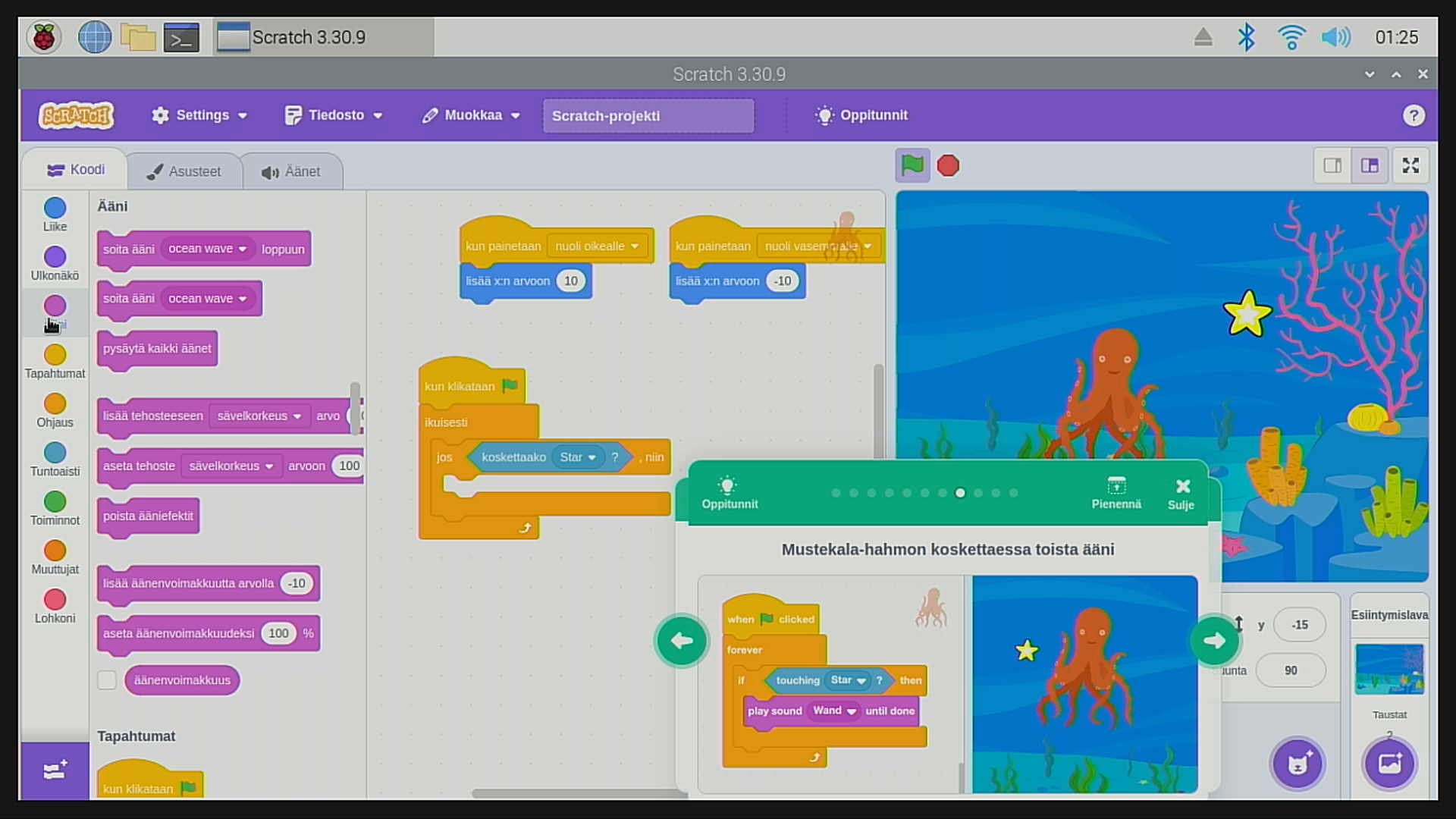Select the Toiminnot block category
The image size is (1456, 819).
pyautogui.click(x=55, y=509)
